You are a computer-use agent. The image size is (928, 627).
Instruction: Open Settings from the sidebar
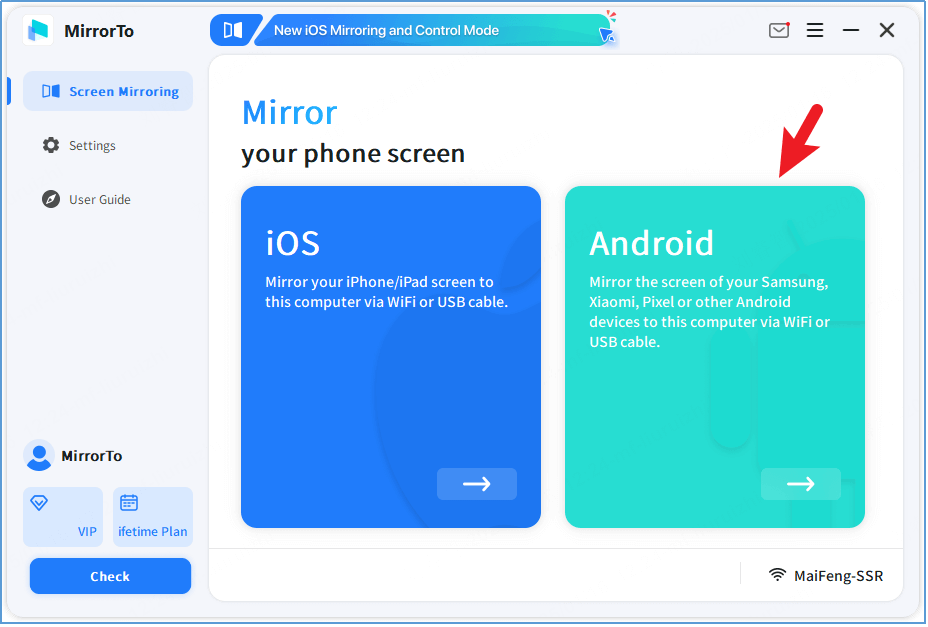point(92,145)
